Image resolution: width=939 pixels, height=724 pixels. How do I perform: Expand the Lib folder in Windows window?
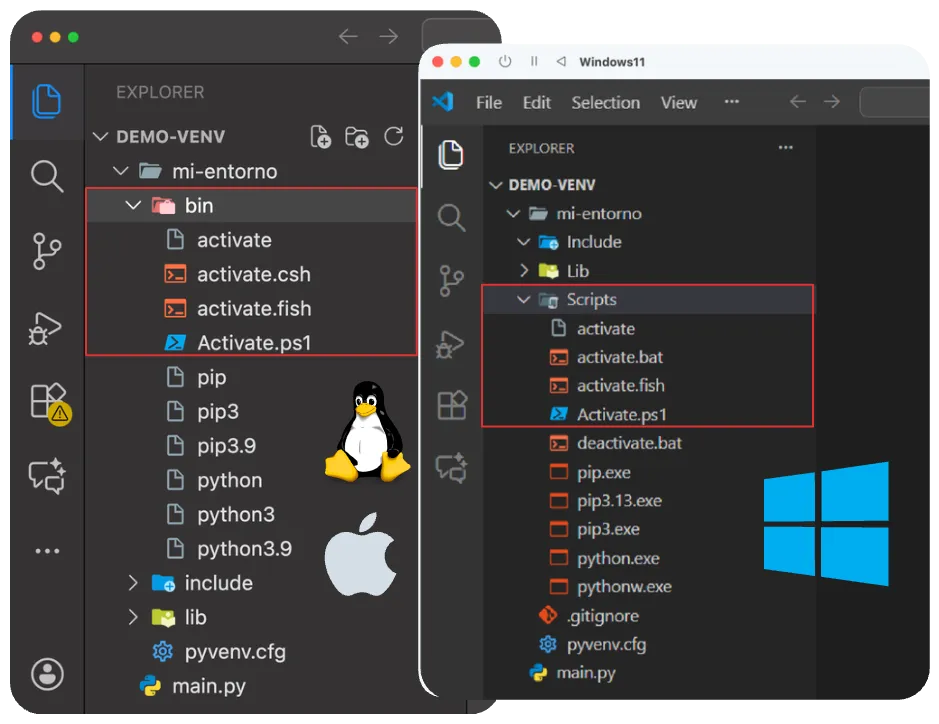coord(524,271)
